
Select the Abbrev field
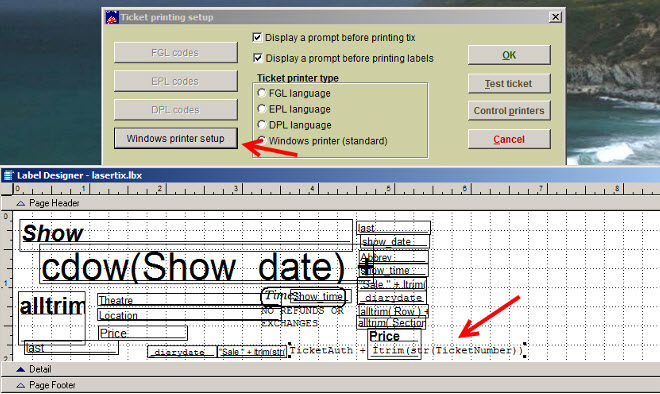(394, 256)
